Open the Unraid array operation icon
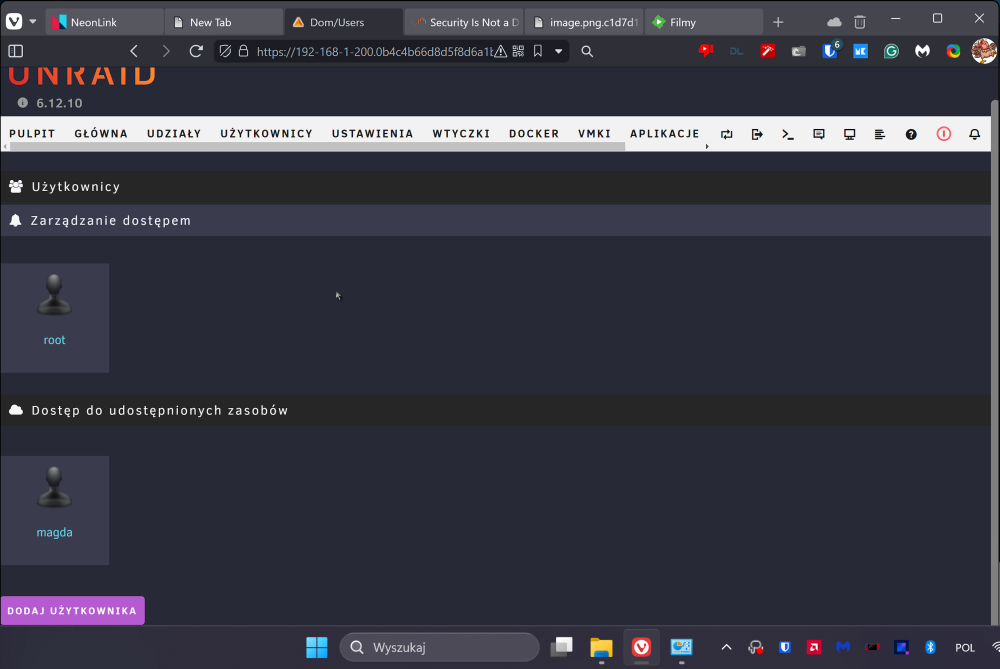 pos(726,134)
